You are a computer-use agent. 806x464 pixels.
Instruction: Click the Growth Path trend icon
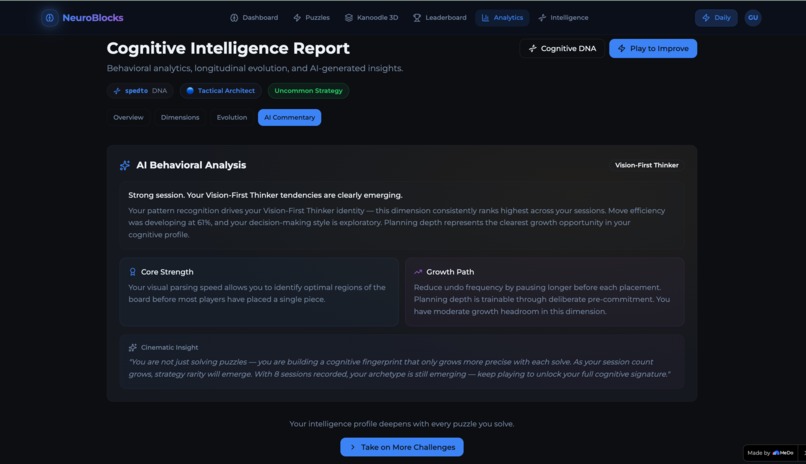(418, 272)
